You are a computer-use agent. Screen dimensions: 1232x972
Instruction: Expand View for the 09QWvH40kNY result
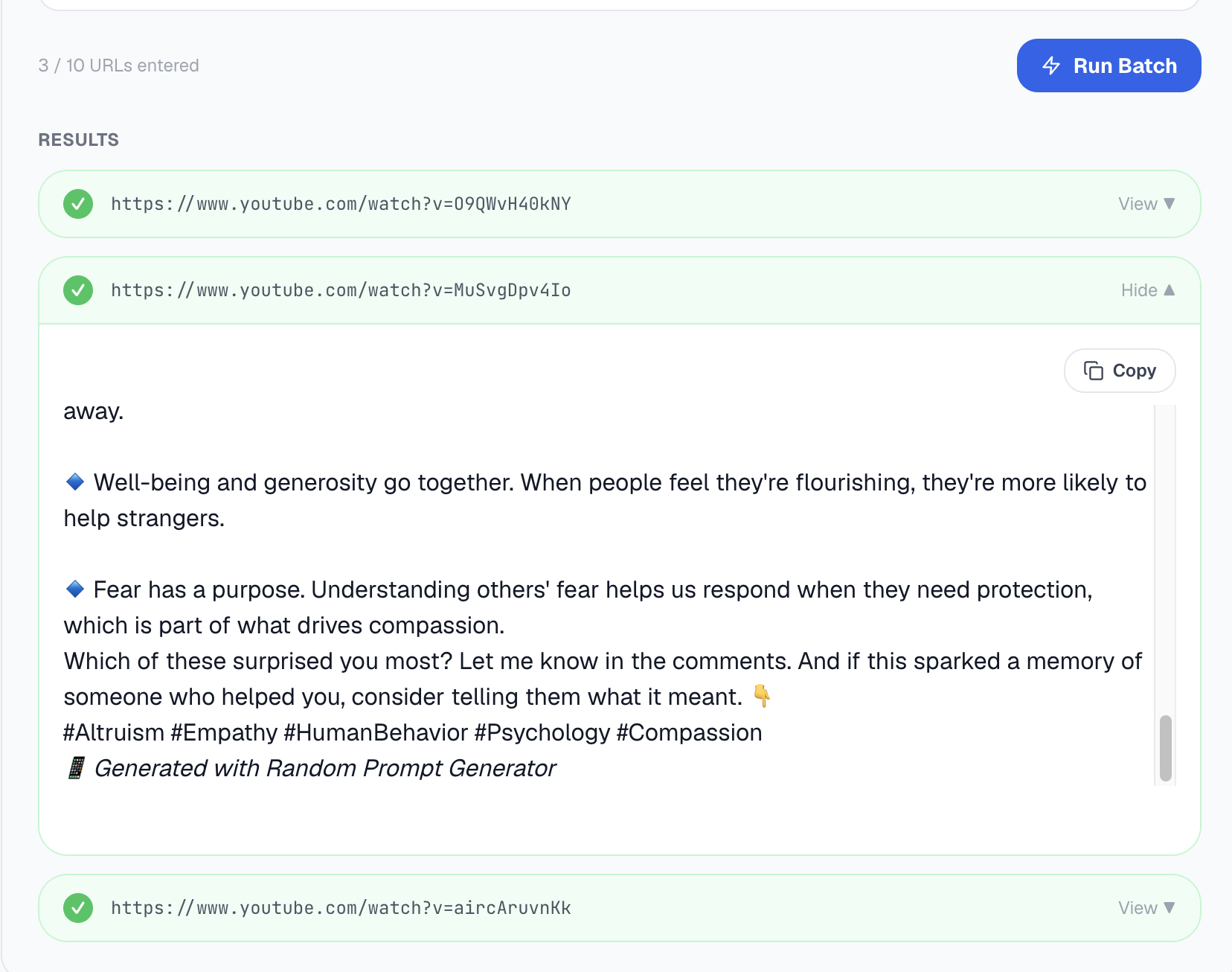[1146, 204]
